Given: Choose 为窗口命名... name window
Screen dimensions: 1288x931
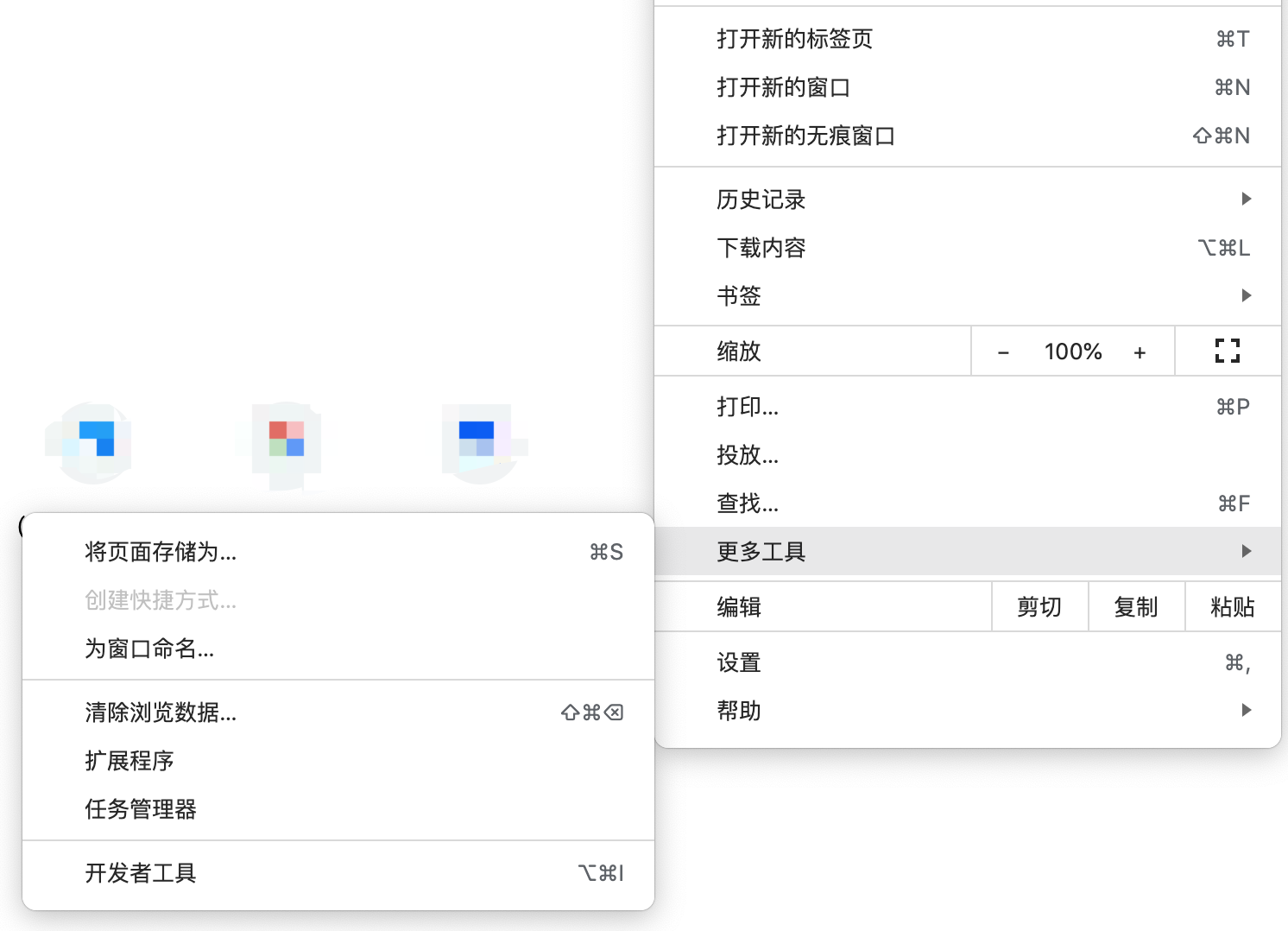Looking at the screenshot, I should 338,649.
